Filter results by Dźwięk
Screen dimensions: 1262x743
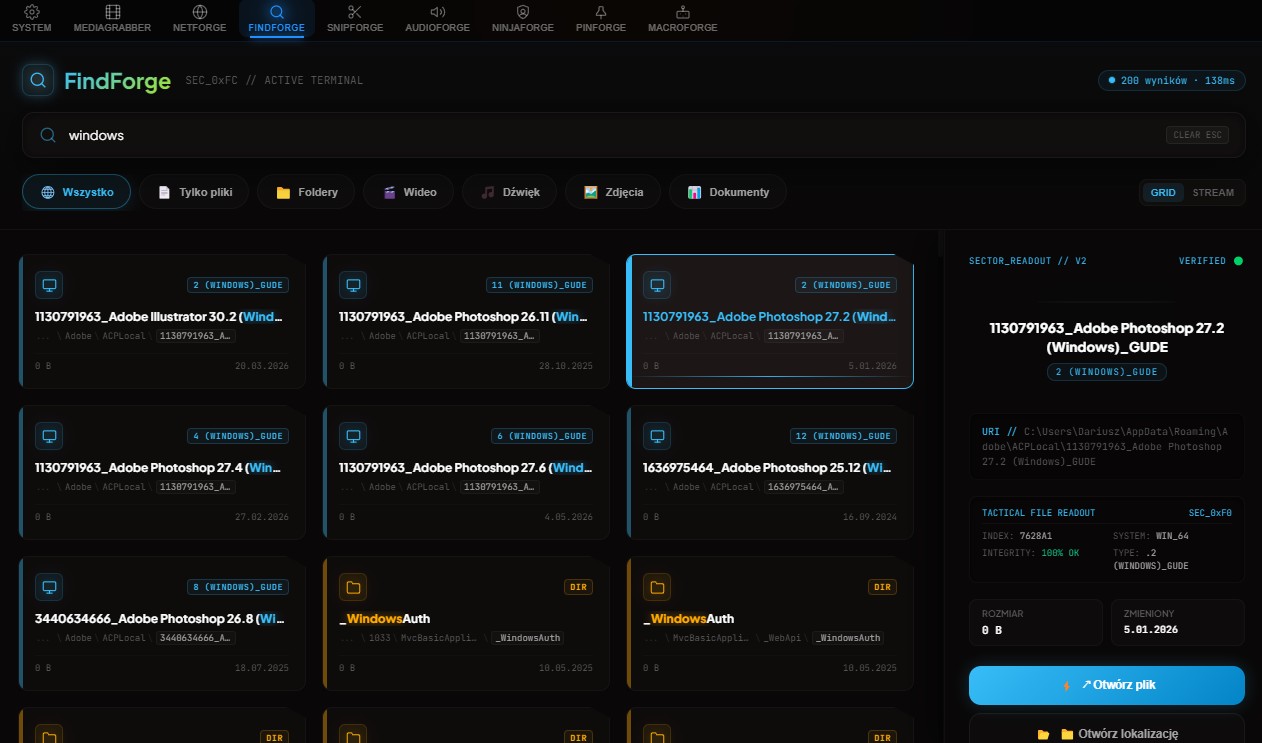[x=509, y=192]
